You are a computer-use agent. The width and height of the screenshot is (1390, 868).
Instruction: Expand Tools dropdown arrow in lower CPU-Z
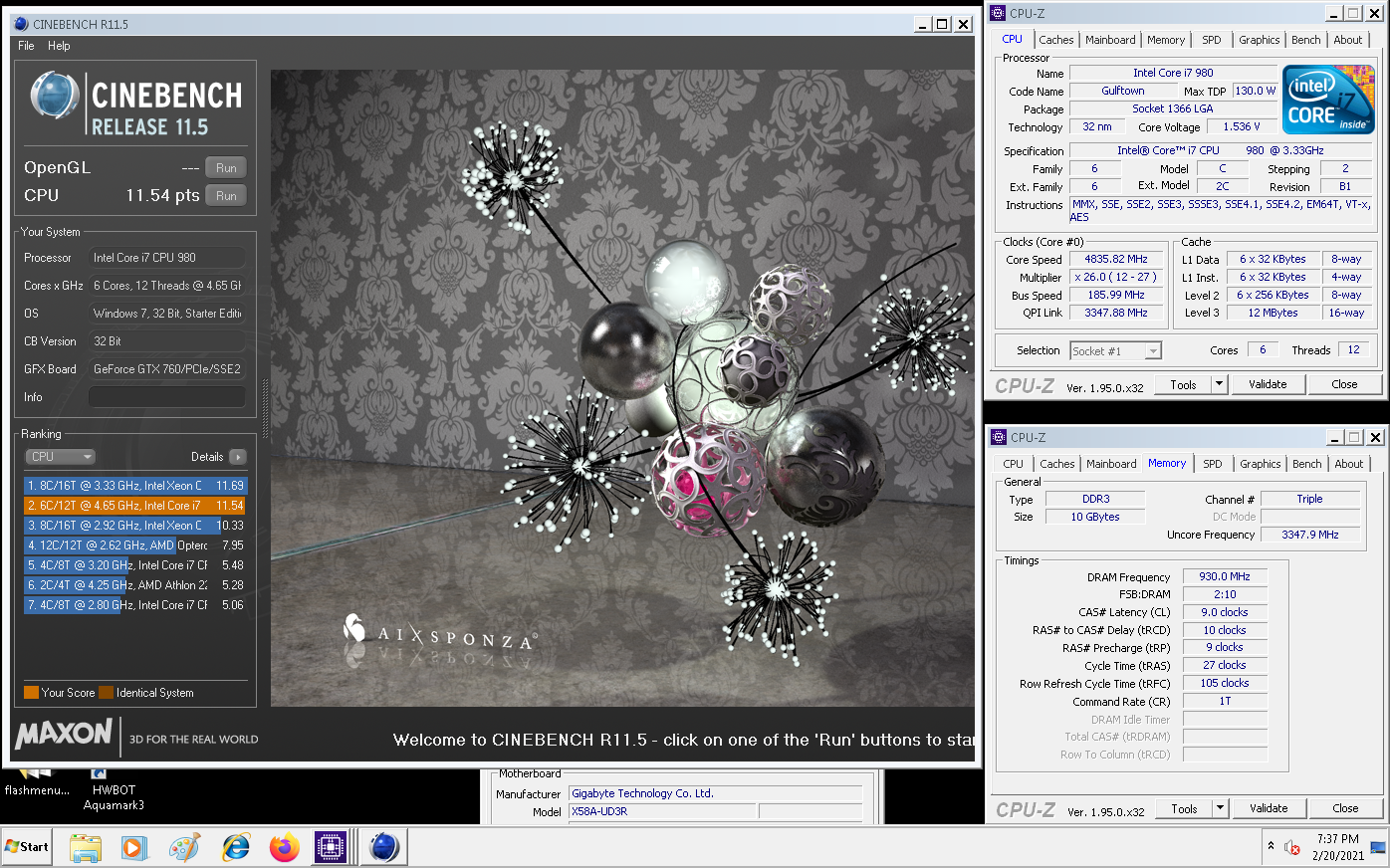(1221, 808)
